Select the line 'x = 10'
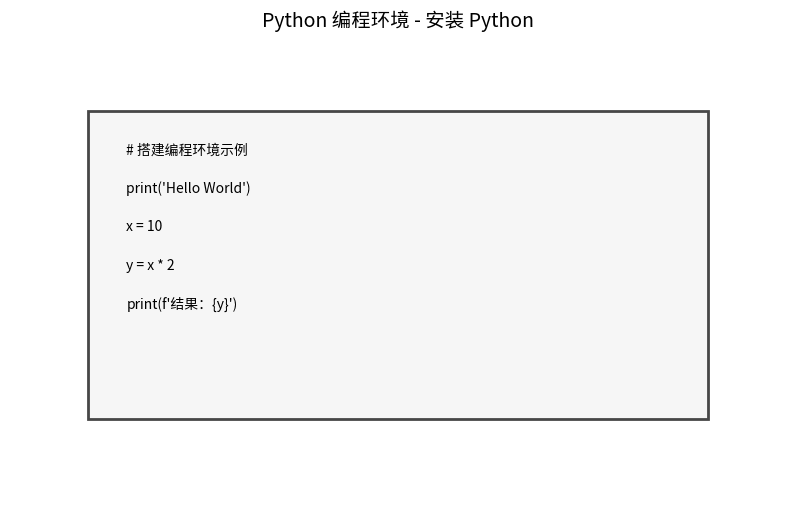Screen dimensions: 794x506 144,226
